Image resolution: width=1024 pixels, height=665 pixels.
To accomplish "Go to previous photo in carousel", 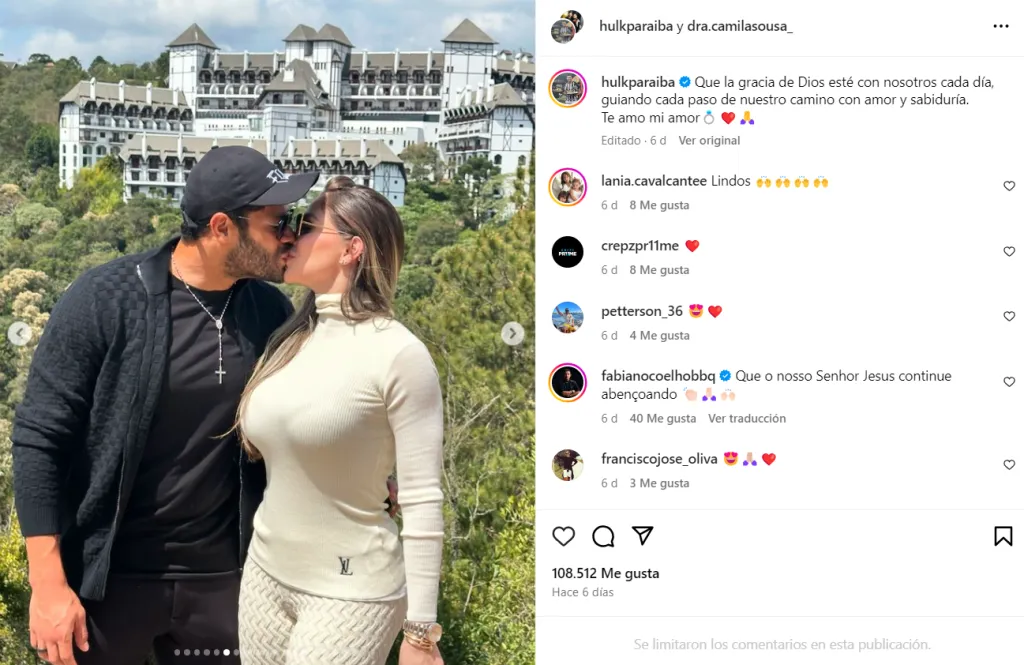I will 20,334.
